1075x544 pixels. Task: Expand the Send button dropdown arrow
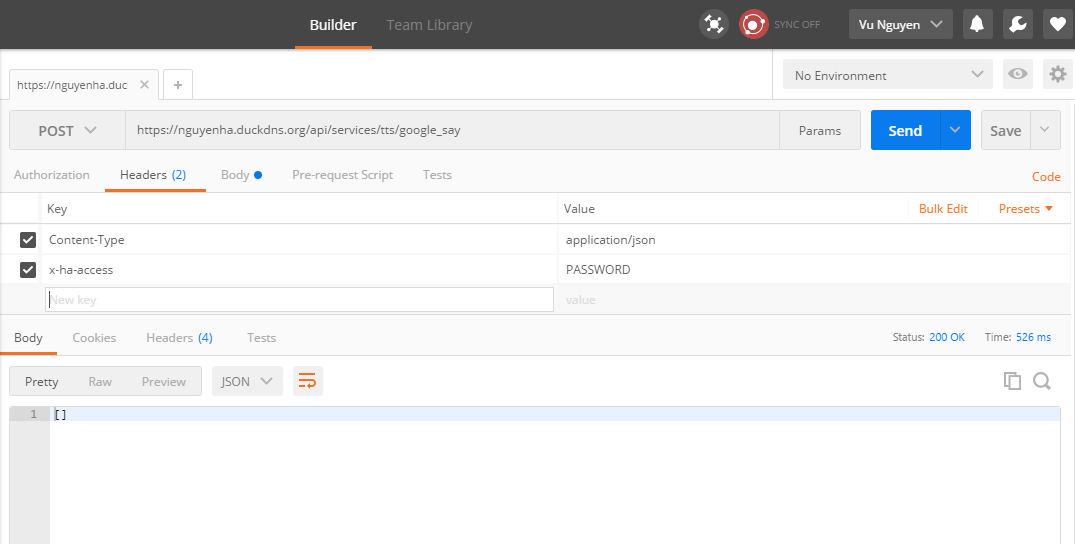pyautogui.click(x=955, y=130)
